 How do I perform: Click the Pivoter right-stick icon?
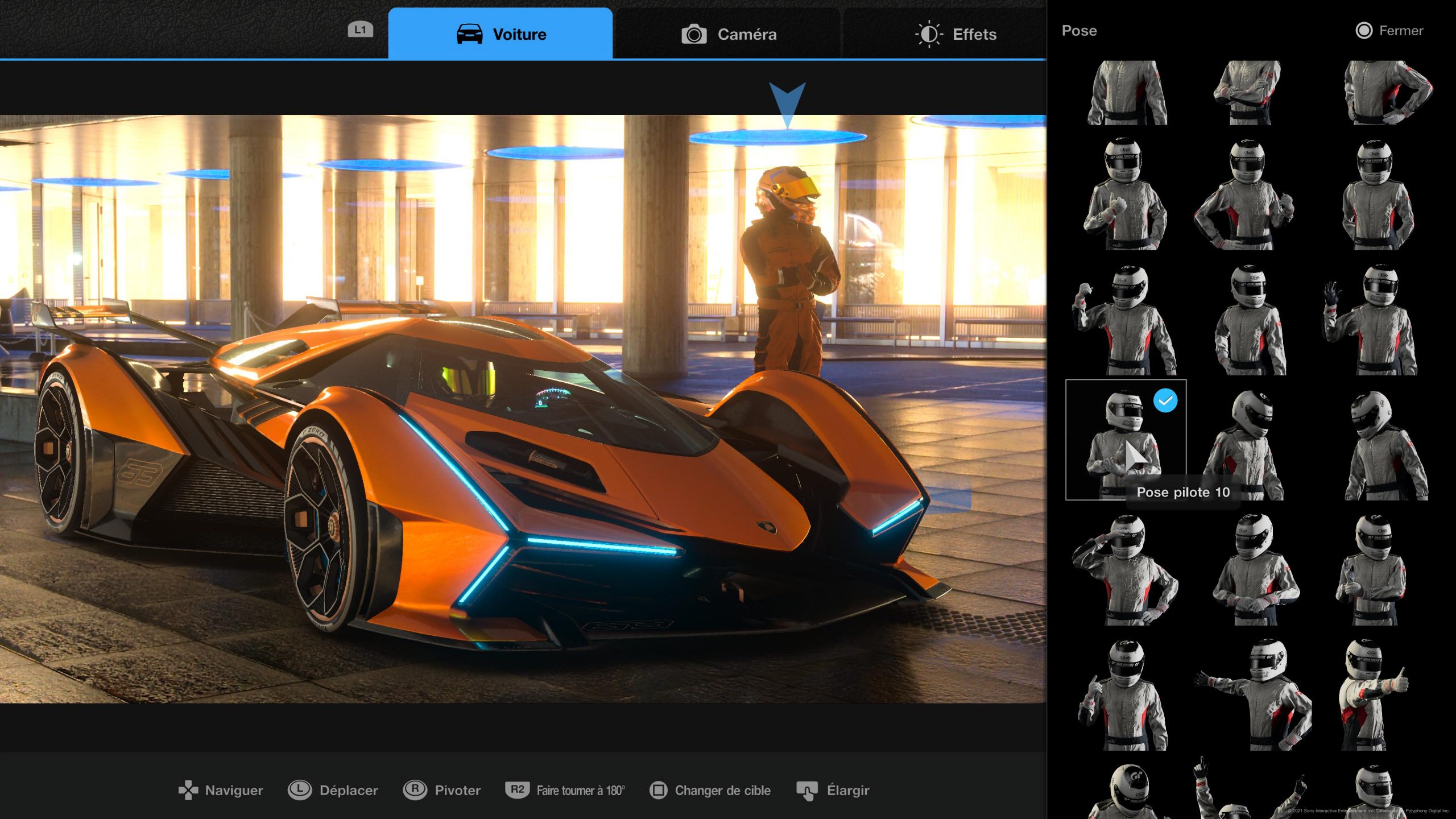[415, 789]
